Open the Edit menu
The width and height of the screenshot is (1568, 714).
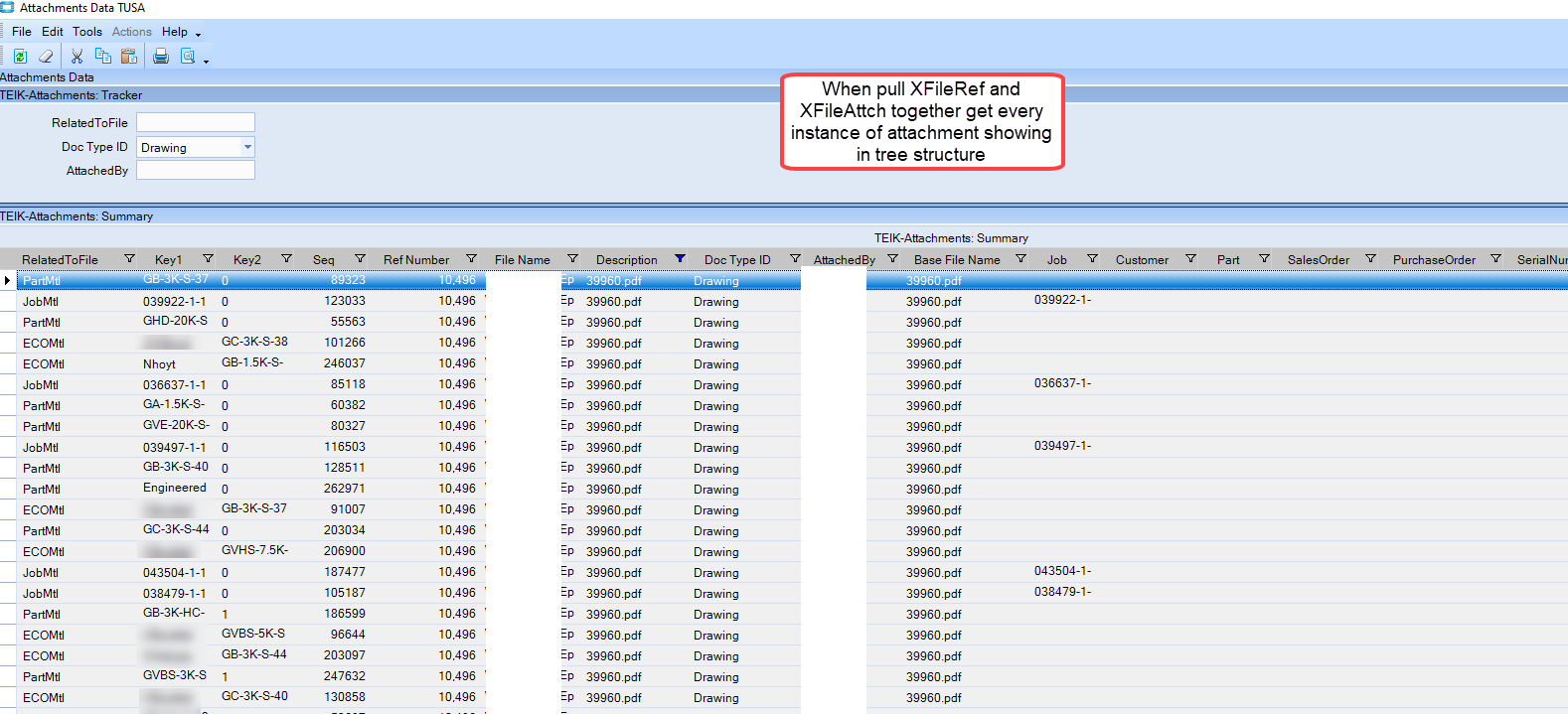pyautogui.click(x=53, y=32)
